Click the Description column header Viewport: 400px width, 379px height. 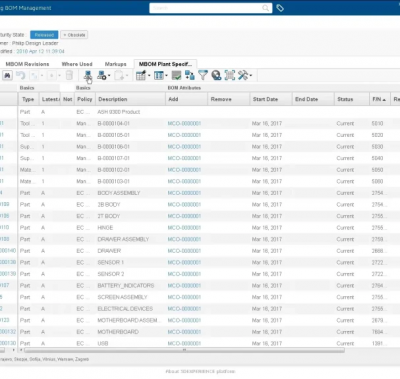[130, 99]
